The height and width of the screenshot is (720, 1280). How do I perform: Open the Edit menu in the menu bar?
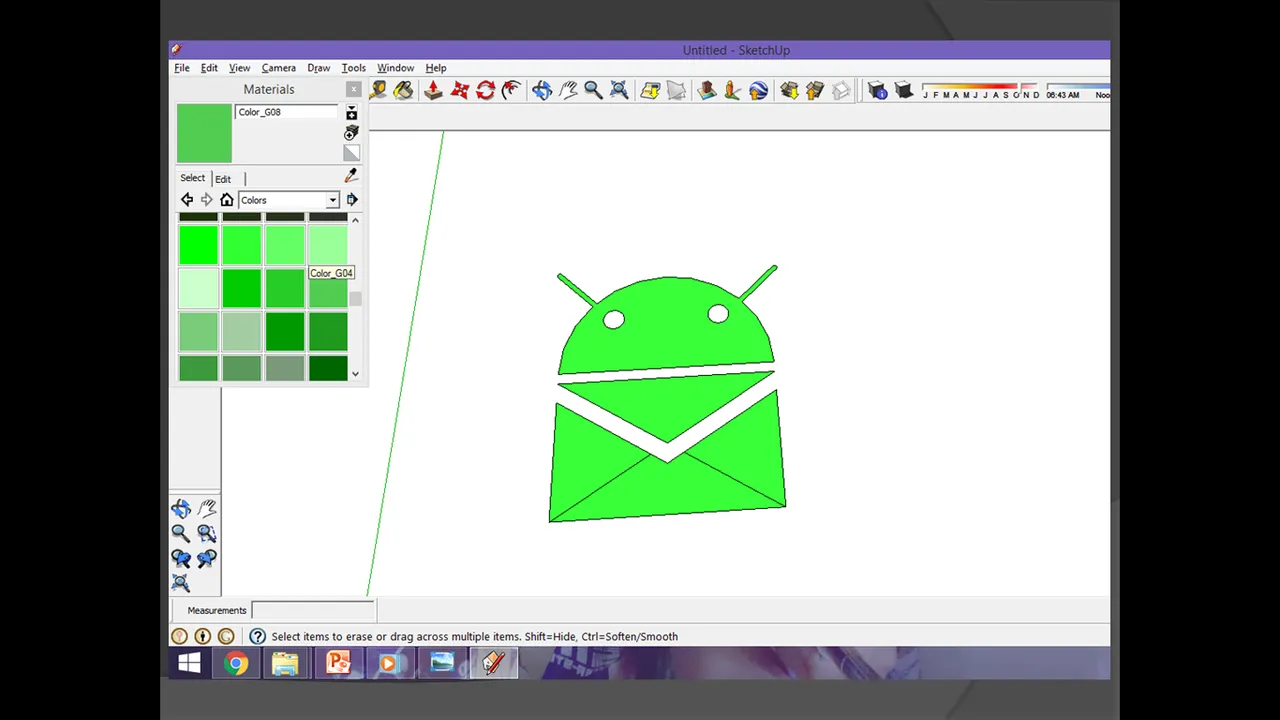click(x=209, y=68)
